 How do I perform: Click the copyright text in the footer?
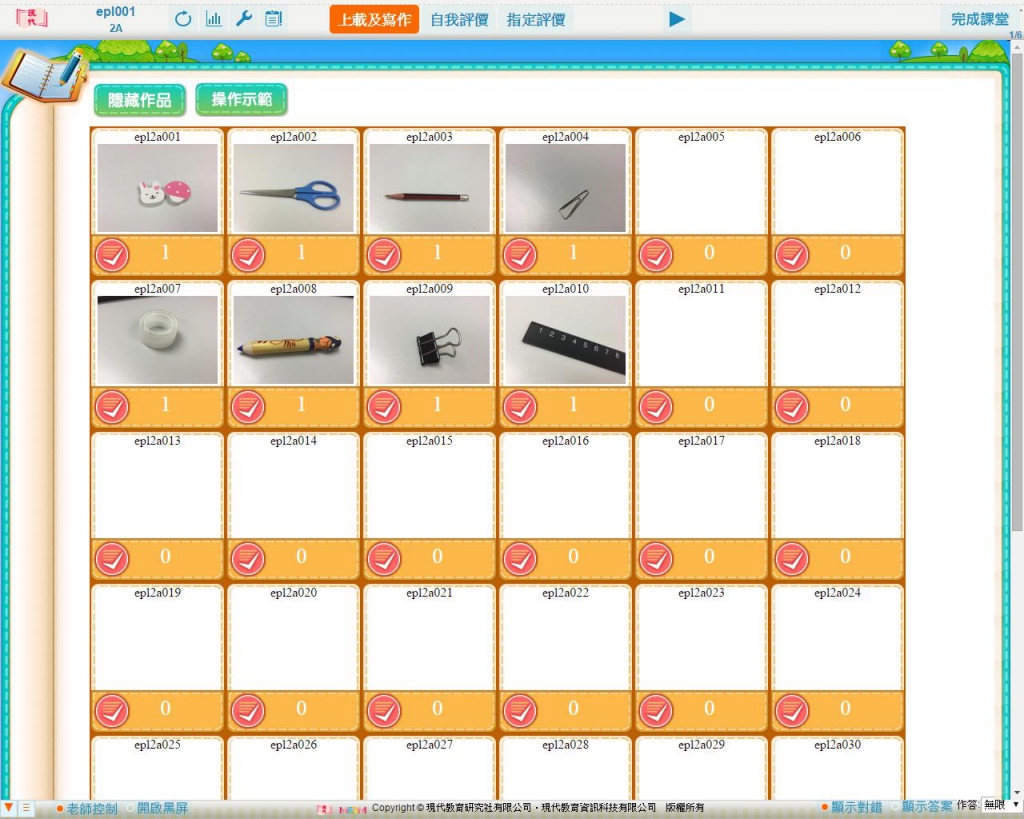click(x=538, y=808)
